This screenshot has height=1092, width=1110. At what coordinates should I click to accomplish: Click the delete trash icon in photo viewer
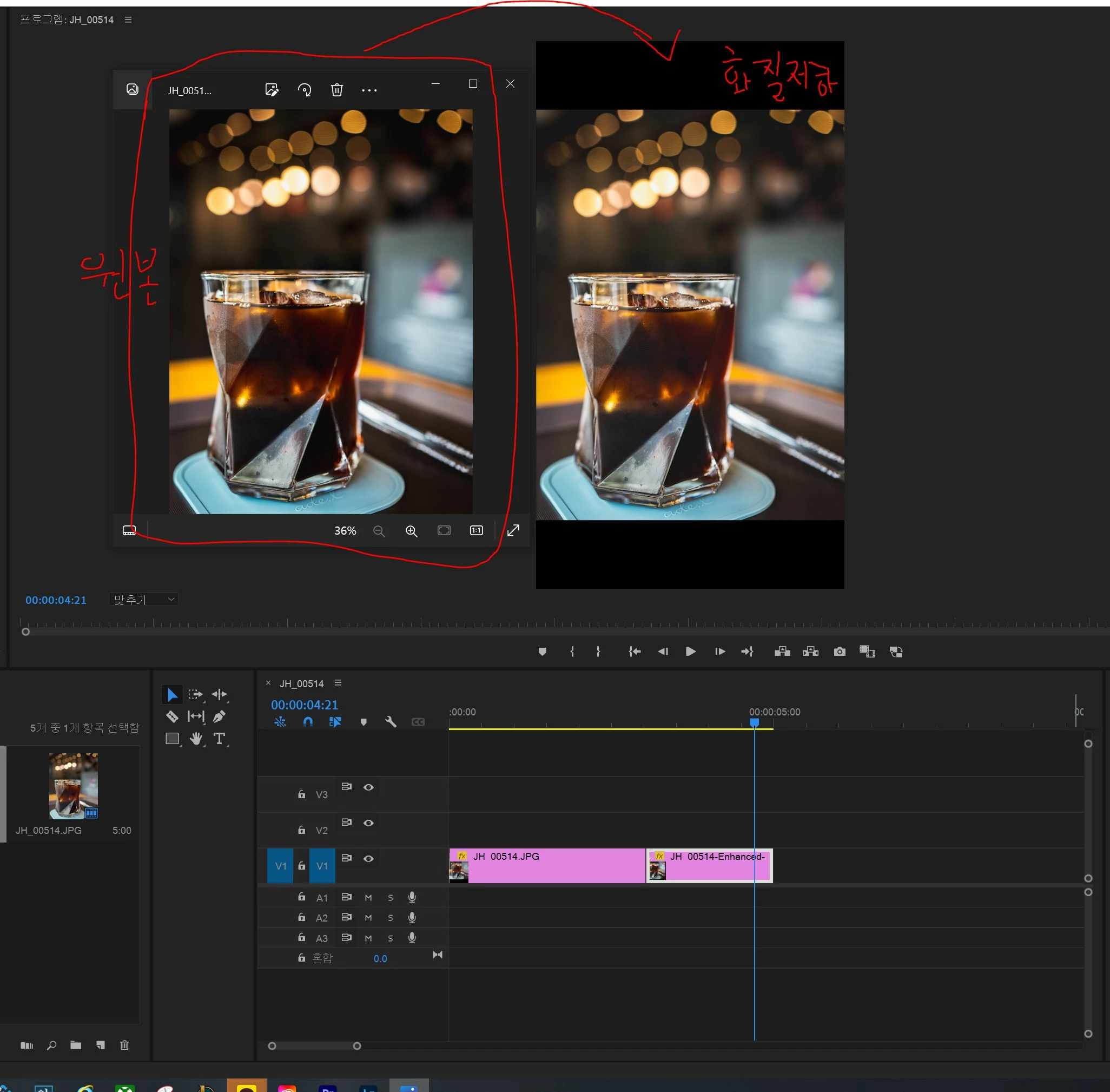[x=336, y=90]
